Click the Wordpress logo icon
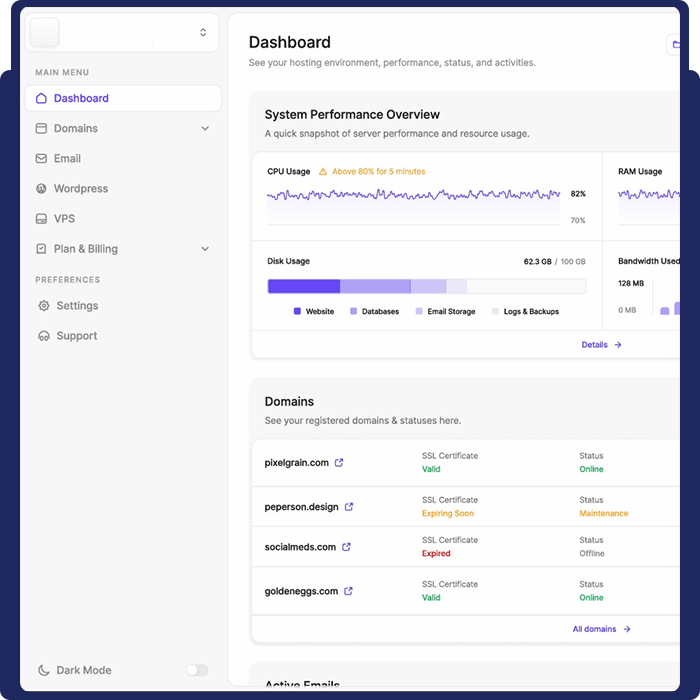The image size is (700, 700). tap(41, 188)
